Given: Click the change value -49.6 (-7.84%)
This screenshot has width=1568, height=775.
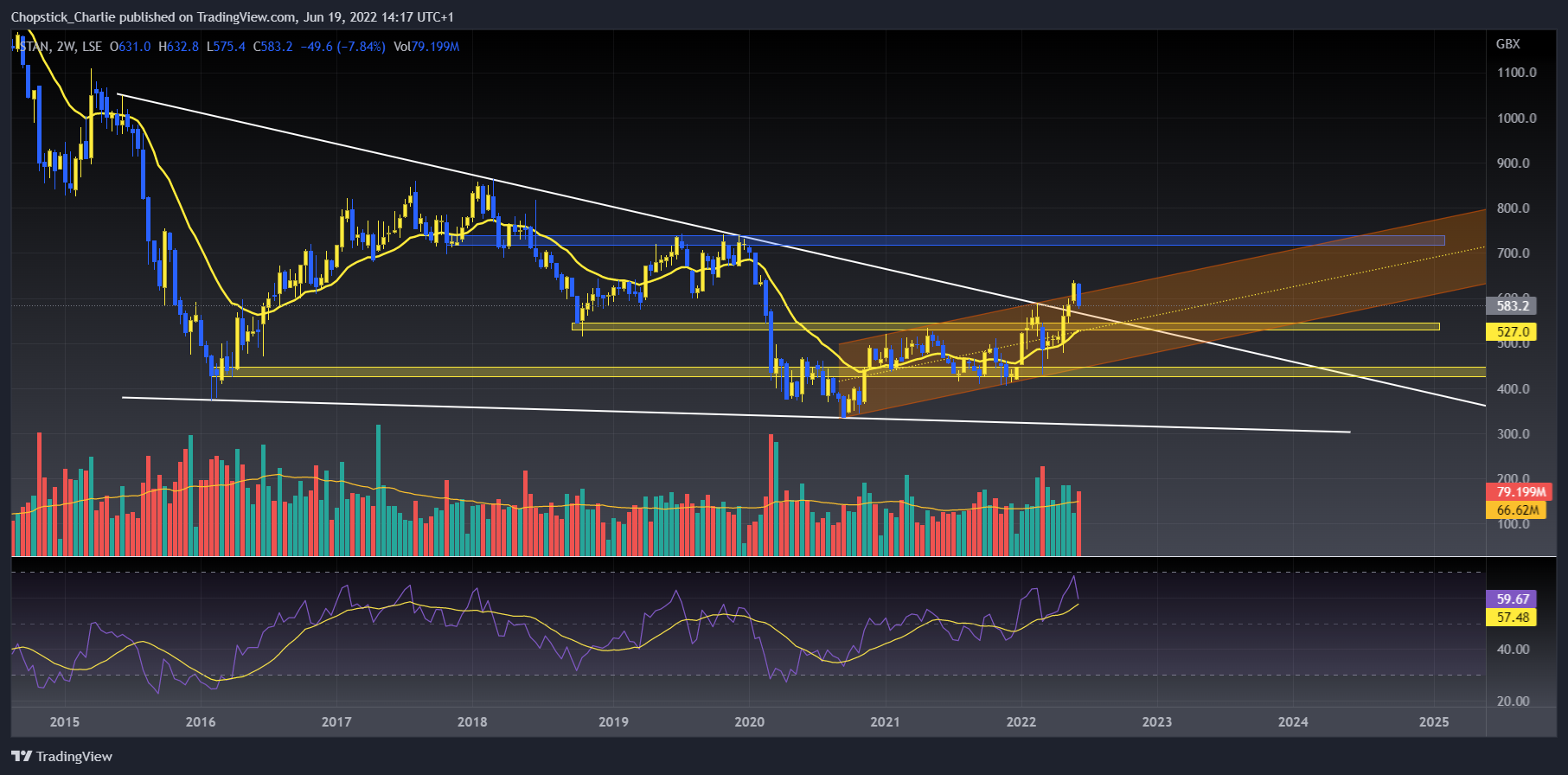Looking at the screenshot, I should pyautogui.click(x=342, y=46).
